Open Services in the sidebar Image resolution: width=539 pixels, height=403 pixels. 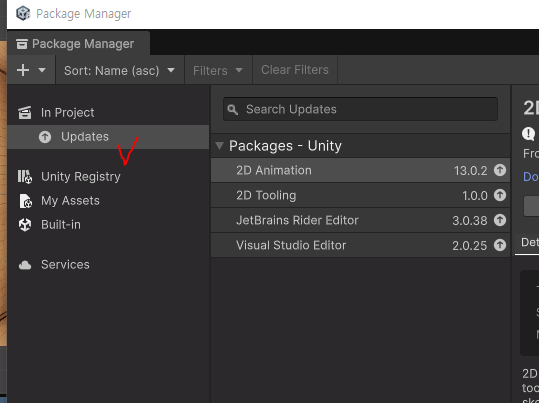pos(108,265)
